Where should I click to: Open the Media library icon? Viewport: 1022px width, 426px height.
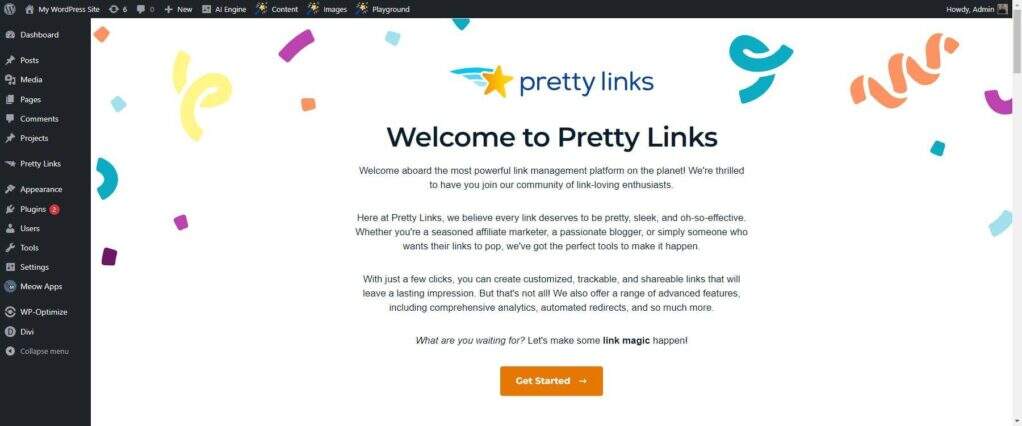pos(10,80)
